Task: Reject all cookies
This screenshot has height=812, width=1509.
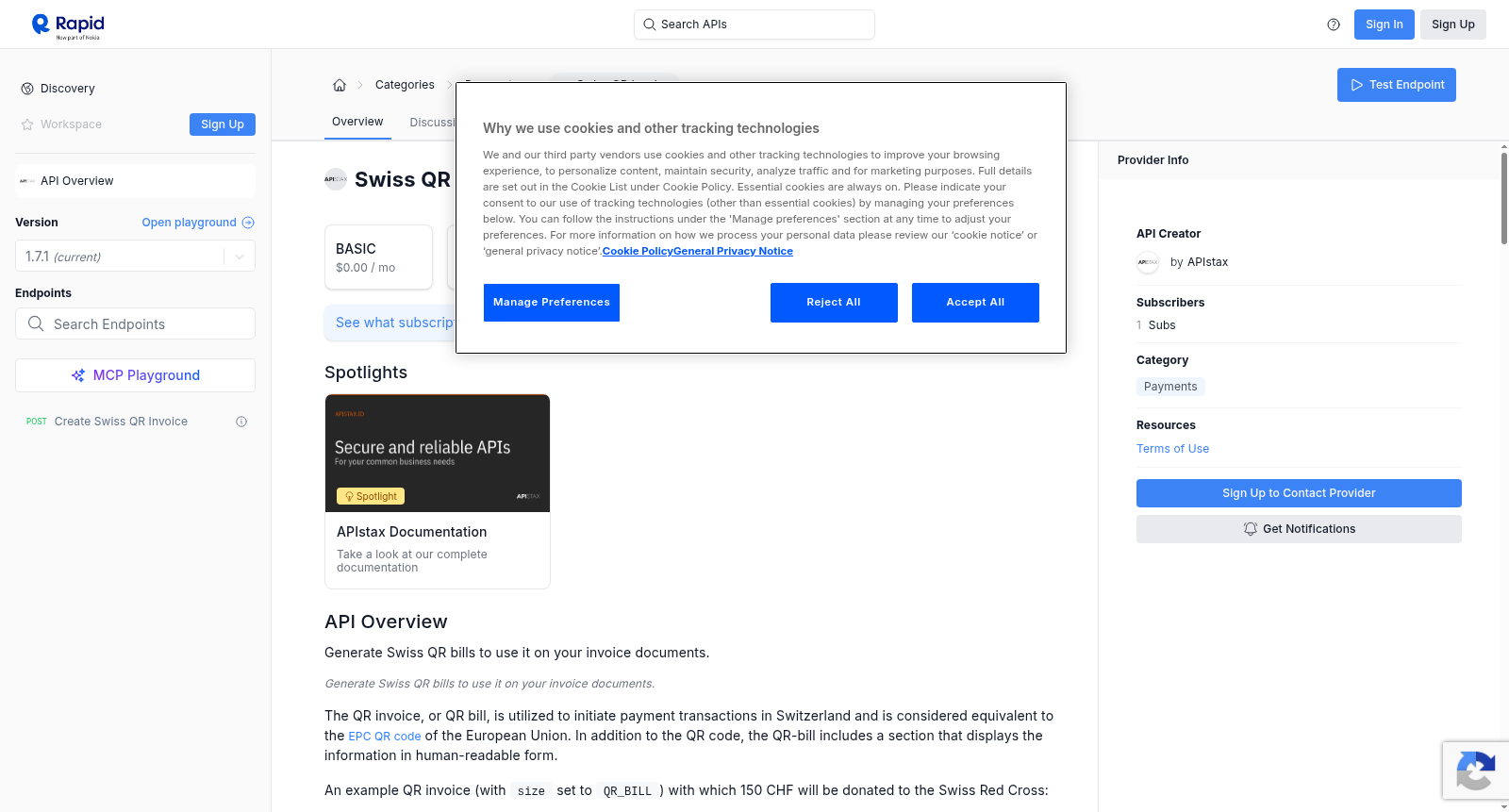Action: (x=834, y=303)
